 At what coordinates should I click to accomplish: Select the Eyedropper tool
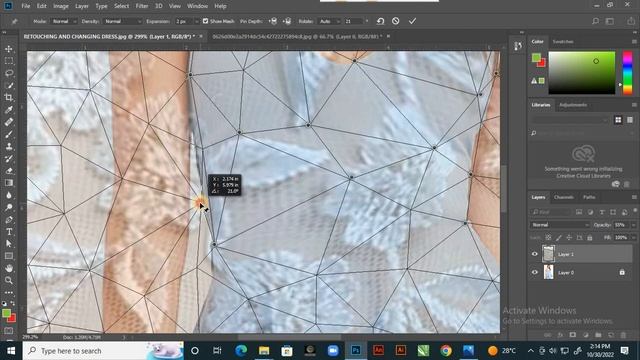click(9, 109)
